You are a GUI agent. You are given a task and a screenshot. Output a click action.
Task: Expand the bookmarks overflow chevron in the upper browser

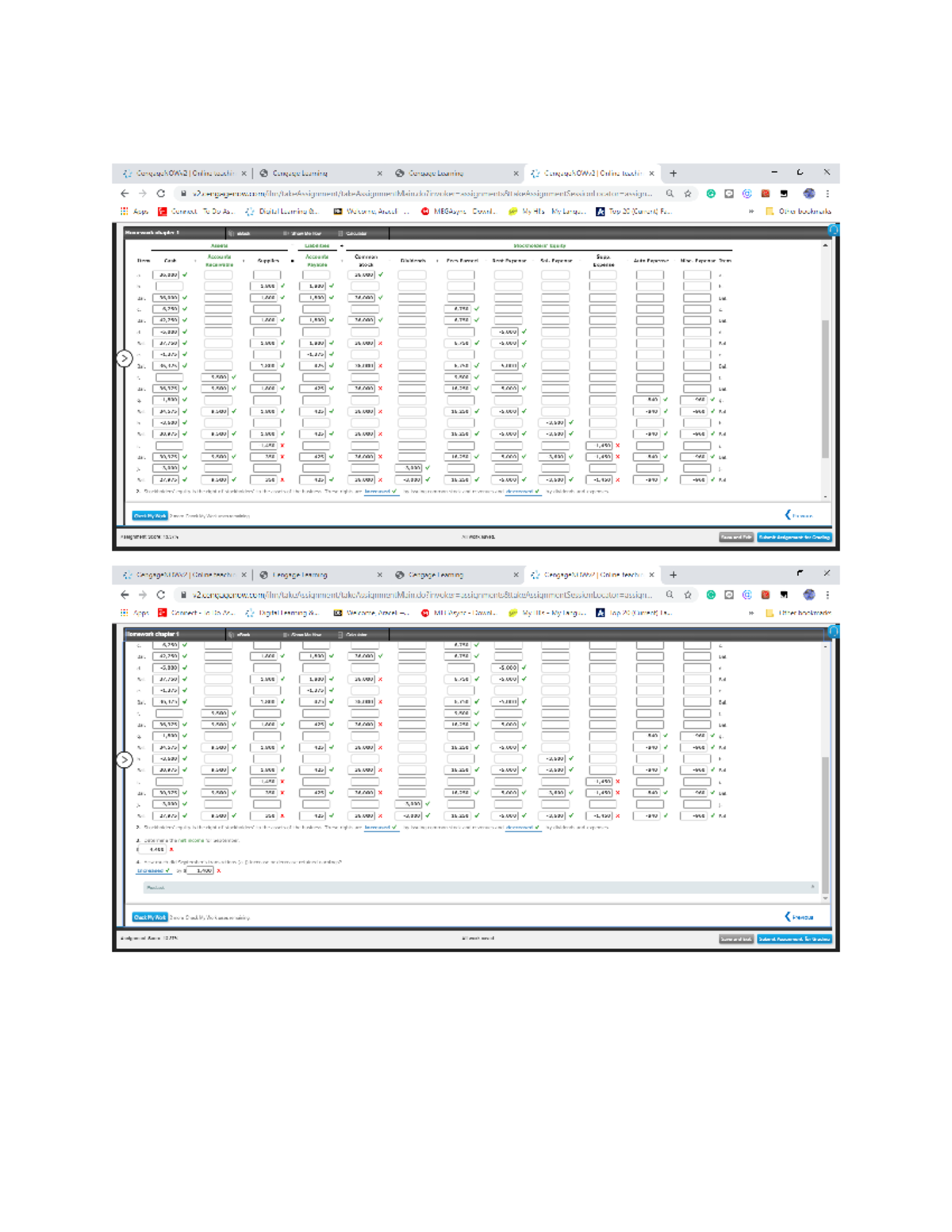[x=751, y=212]
